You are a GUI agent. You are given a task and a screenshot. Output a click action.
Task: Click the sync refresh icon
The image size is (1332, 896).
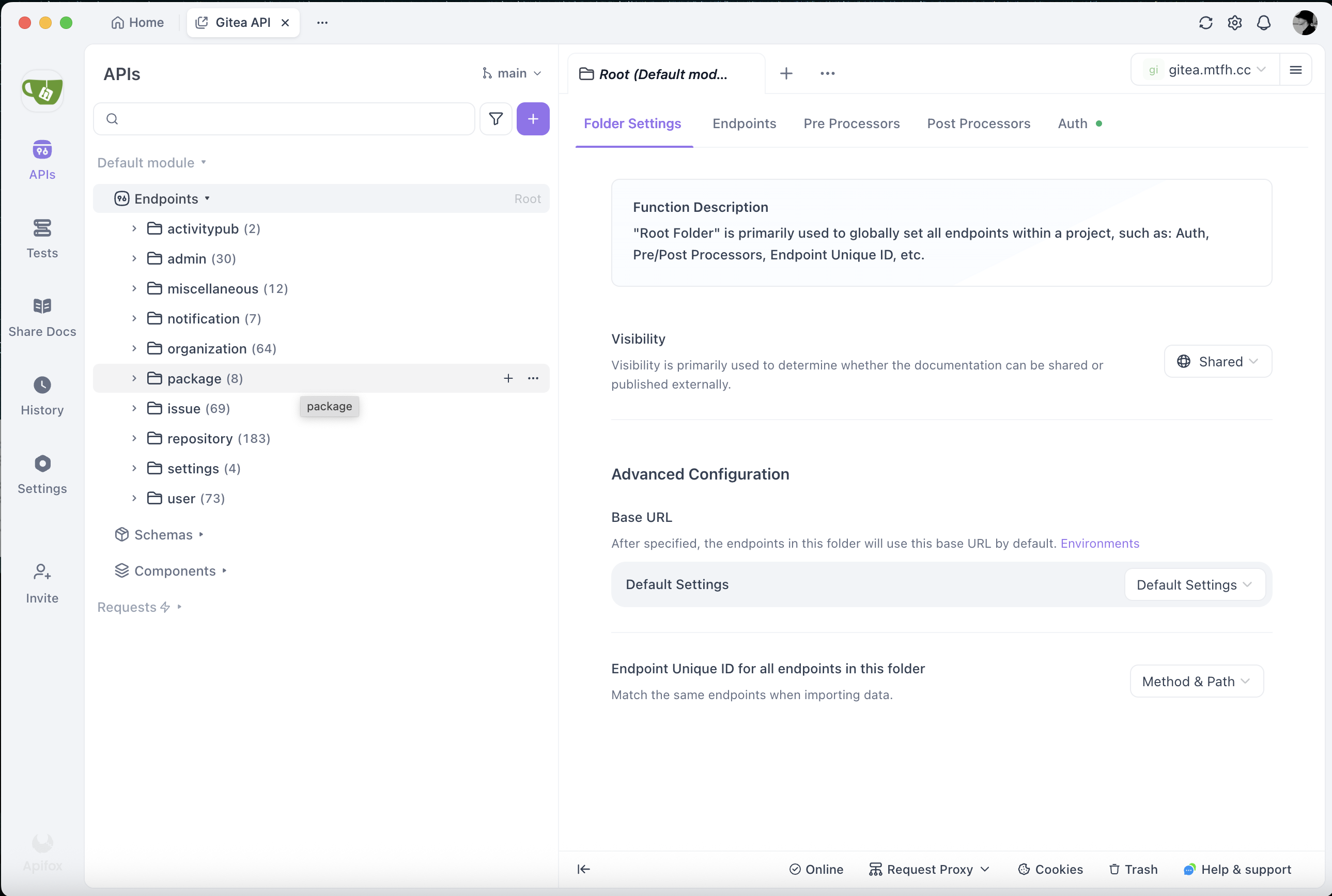pos(1205,23)
